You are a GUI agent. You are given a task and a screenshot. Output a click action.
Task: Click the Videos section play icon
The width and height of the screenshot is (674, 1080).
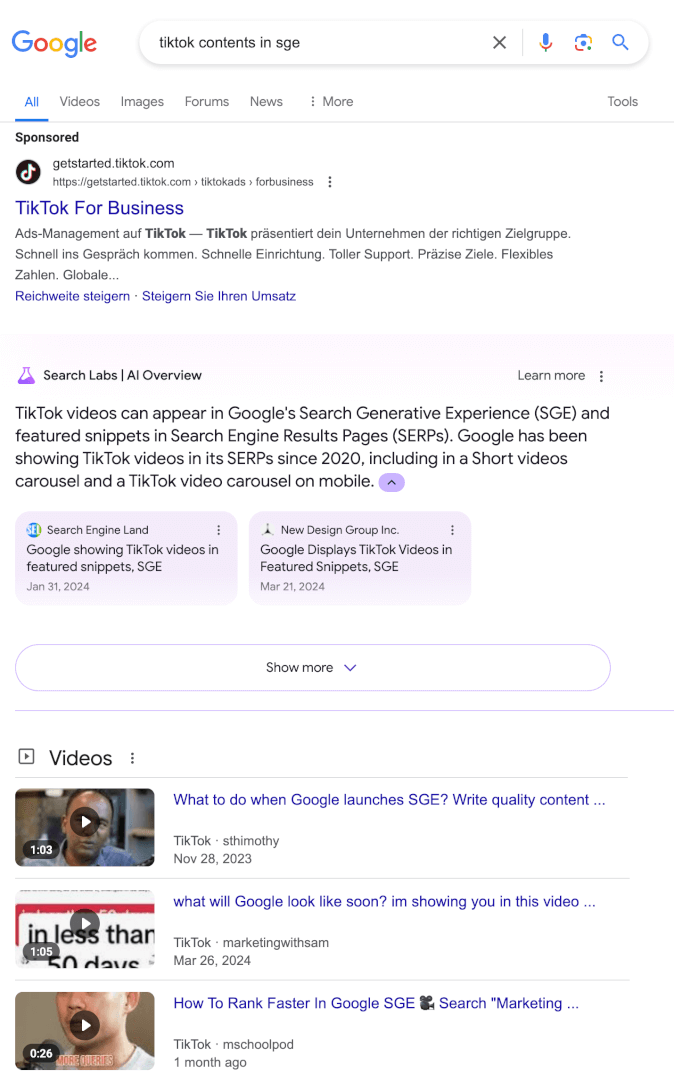pyautogui.click(x=26, y=756)
